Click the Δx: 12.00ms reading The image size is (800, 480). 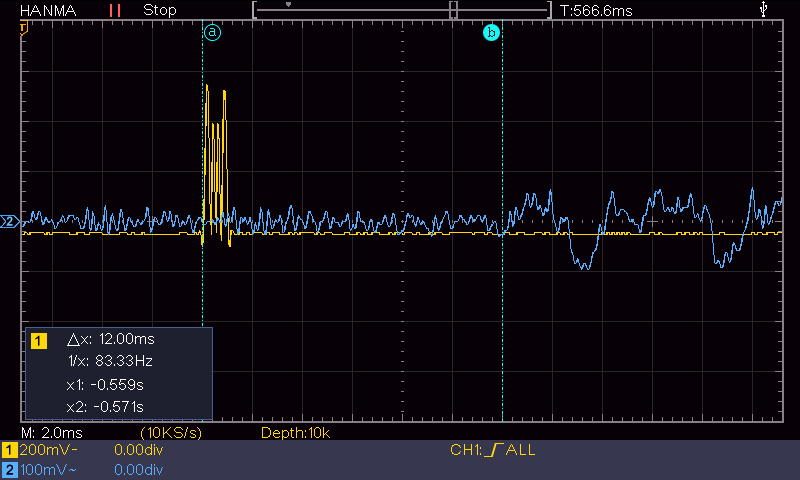[111, 339]
